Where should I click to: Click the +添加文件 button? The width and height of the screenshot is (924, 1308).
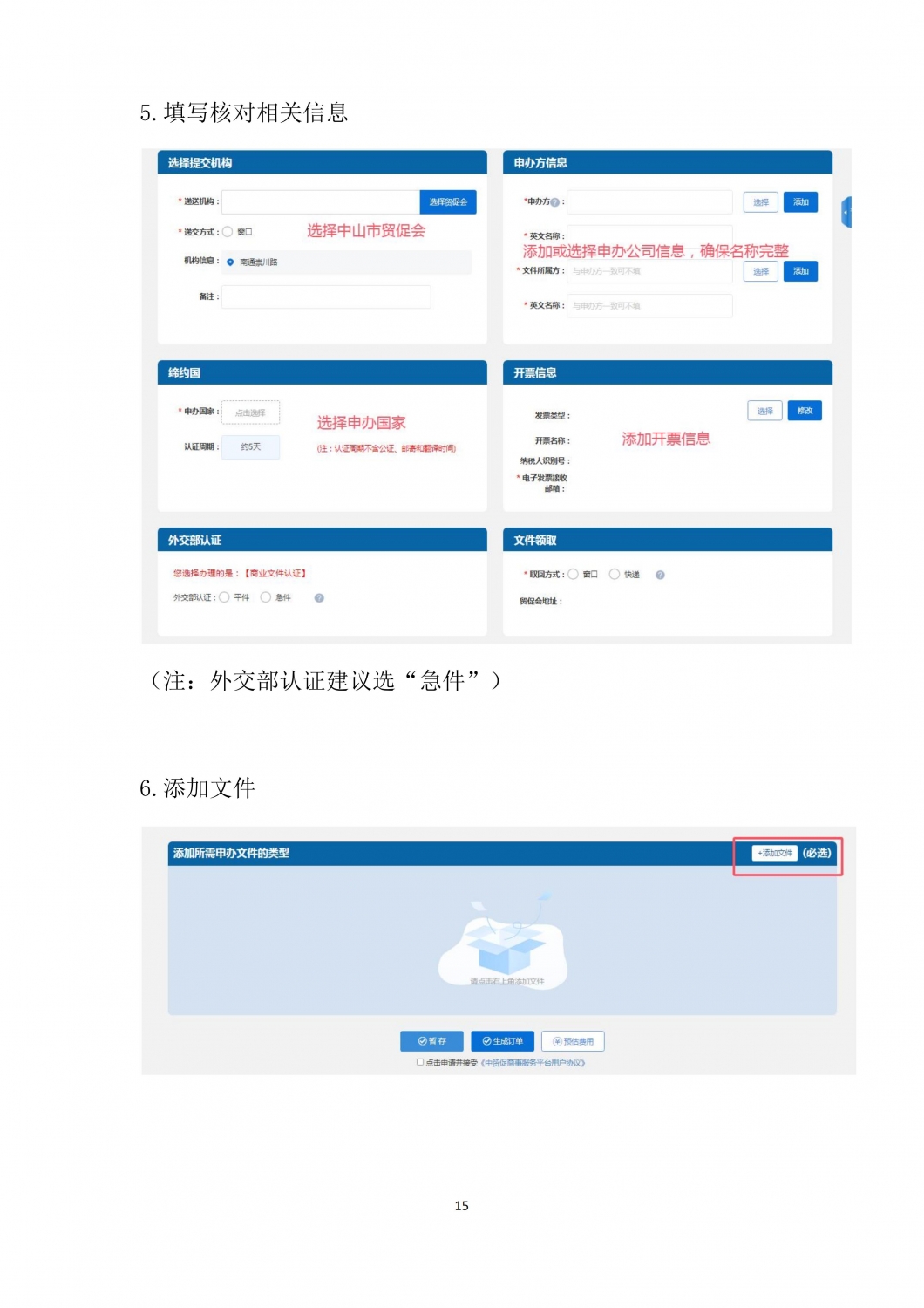click(775, 853)
